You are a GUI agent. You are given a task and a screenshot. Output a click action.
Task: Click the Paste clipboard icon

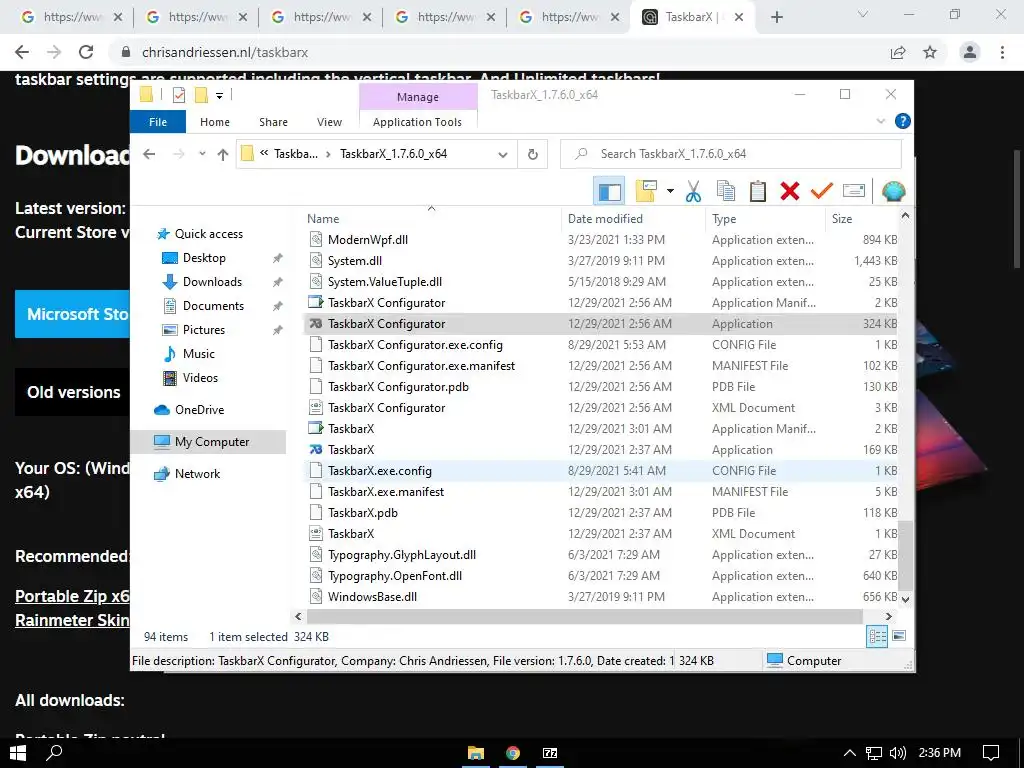[x=758, y=191]
